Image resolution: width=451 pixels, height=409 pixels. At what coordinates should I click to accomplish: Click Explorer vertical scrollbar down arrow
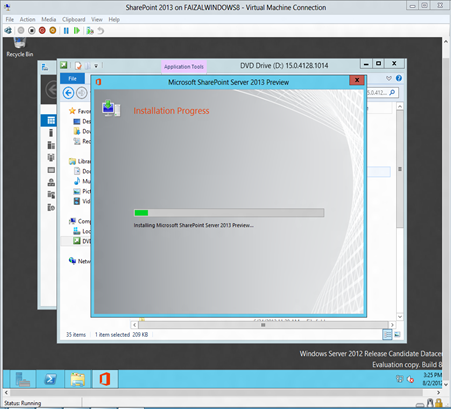pyautogui.click(x=400, y=317)
